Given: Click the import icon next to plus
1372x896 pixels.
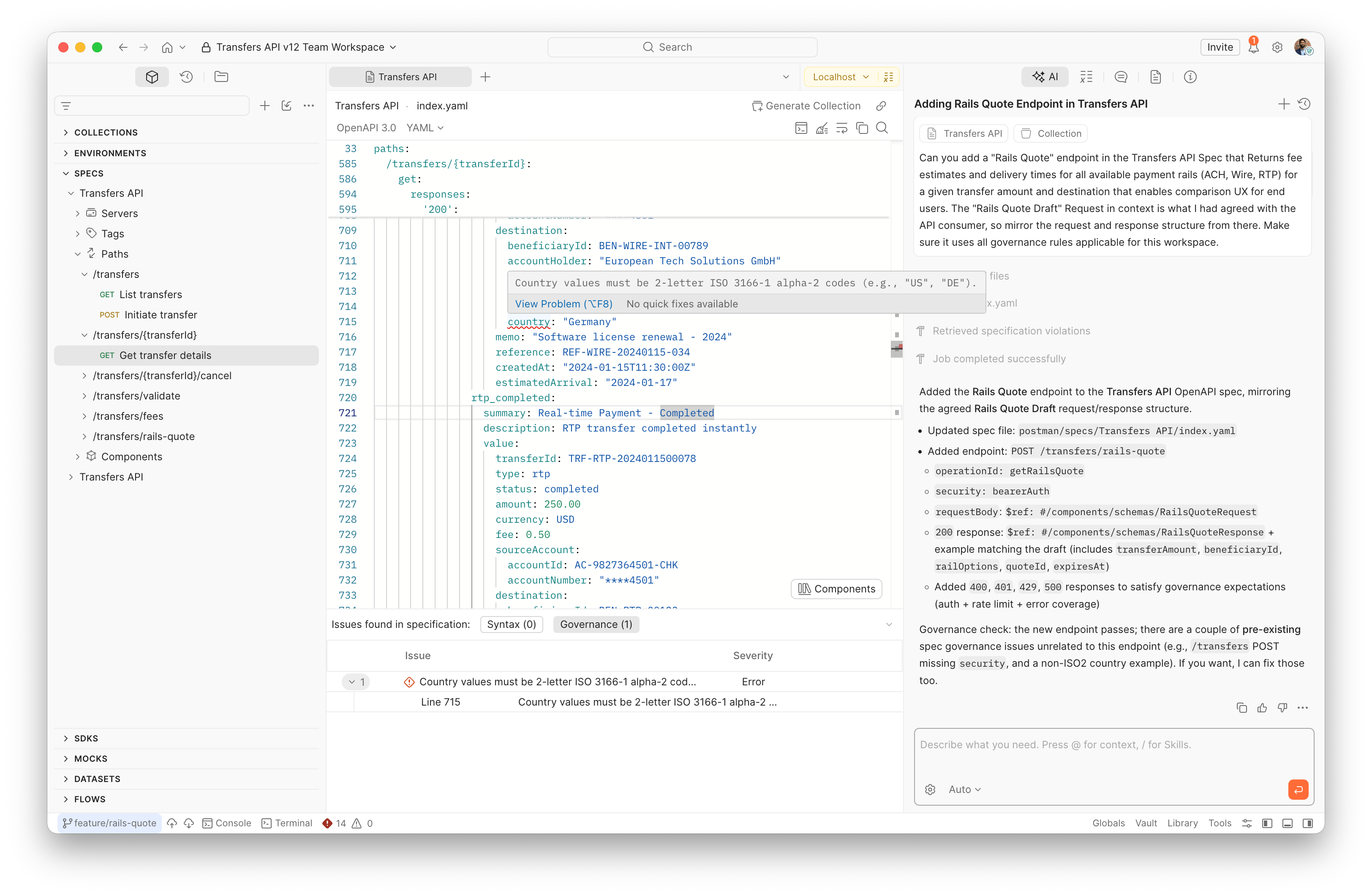Looking at the screenshot, I should pyautogui.click(x=286, y=106).
